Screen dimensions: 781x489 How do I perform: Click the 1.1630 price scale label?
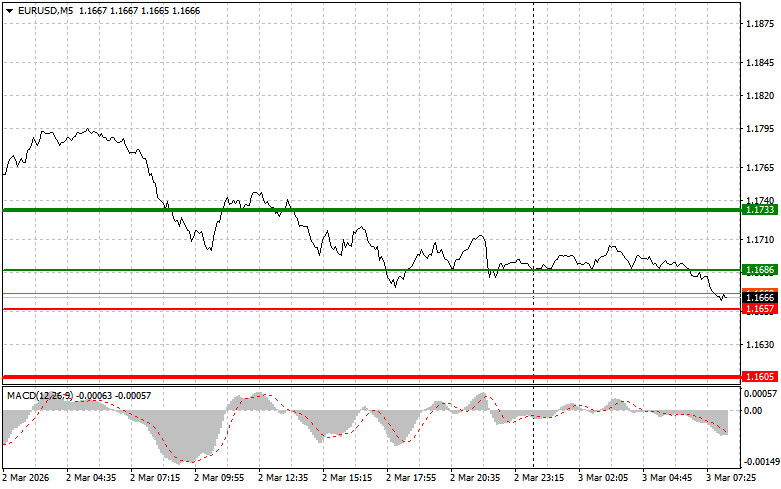760,345
